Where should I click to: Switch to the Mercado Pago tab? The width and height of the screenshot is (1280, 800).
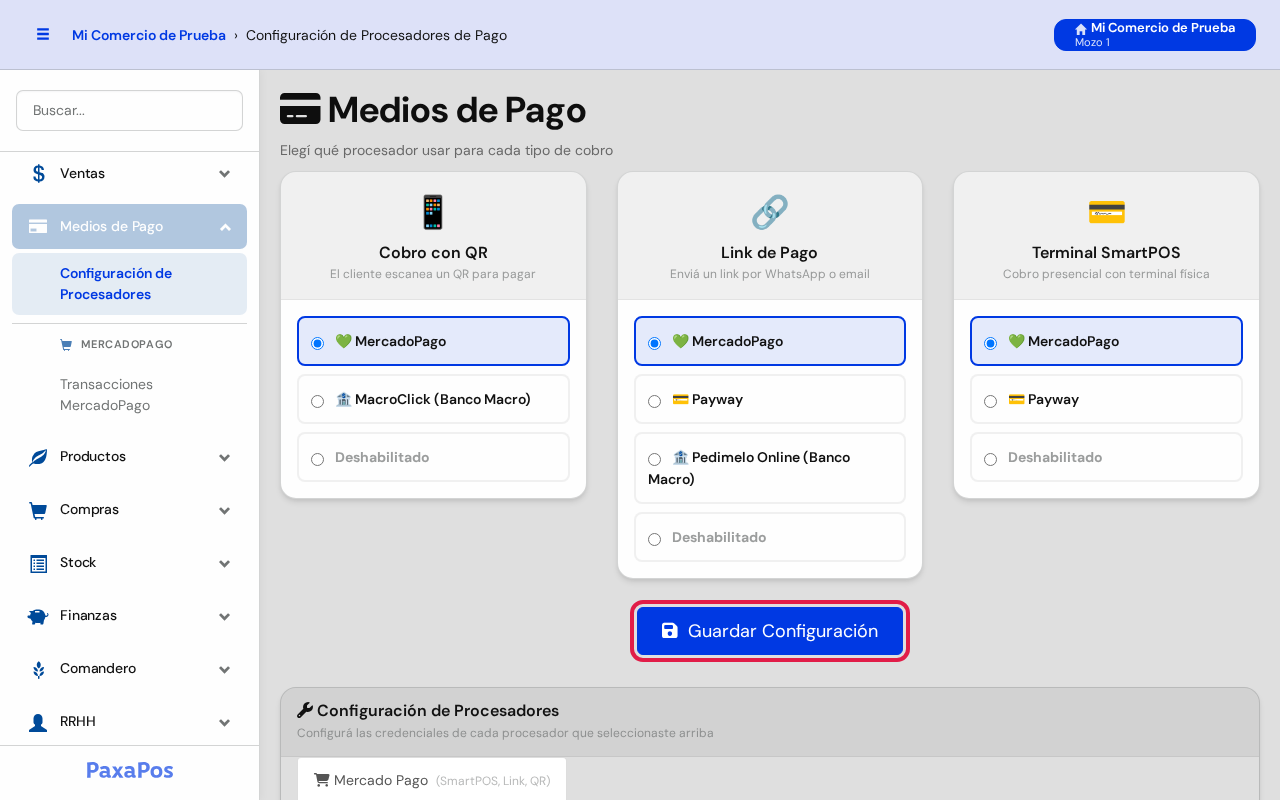coord(432,780)
